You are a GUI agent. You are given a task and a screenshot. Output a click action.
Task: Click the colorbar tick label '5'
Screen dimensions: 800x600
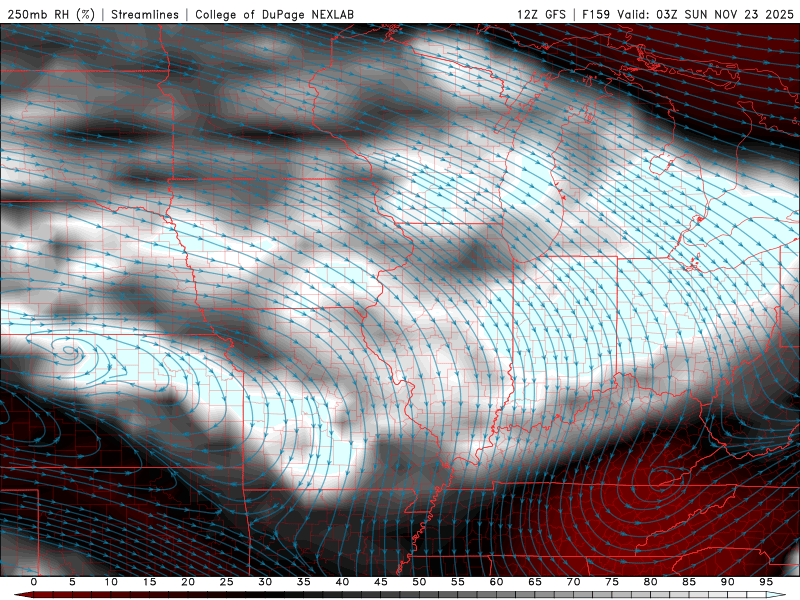click(x=72, y=582)
